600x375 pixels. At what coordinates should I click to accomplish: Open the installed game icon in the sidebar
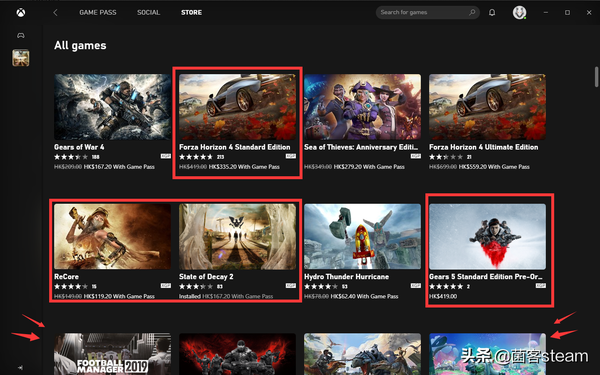[x=21, y=58]
